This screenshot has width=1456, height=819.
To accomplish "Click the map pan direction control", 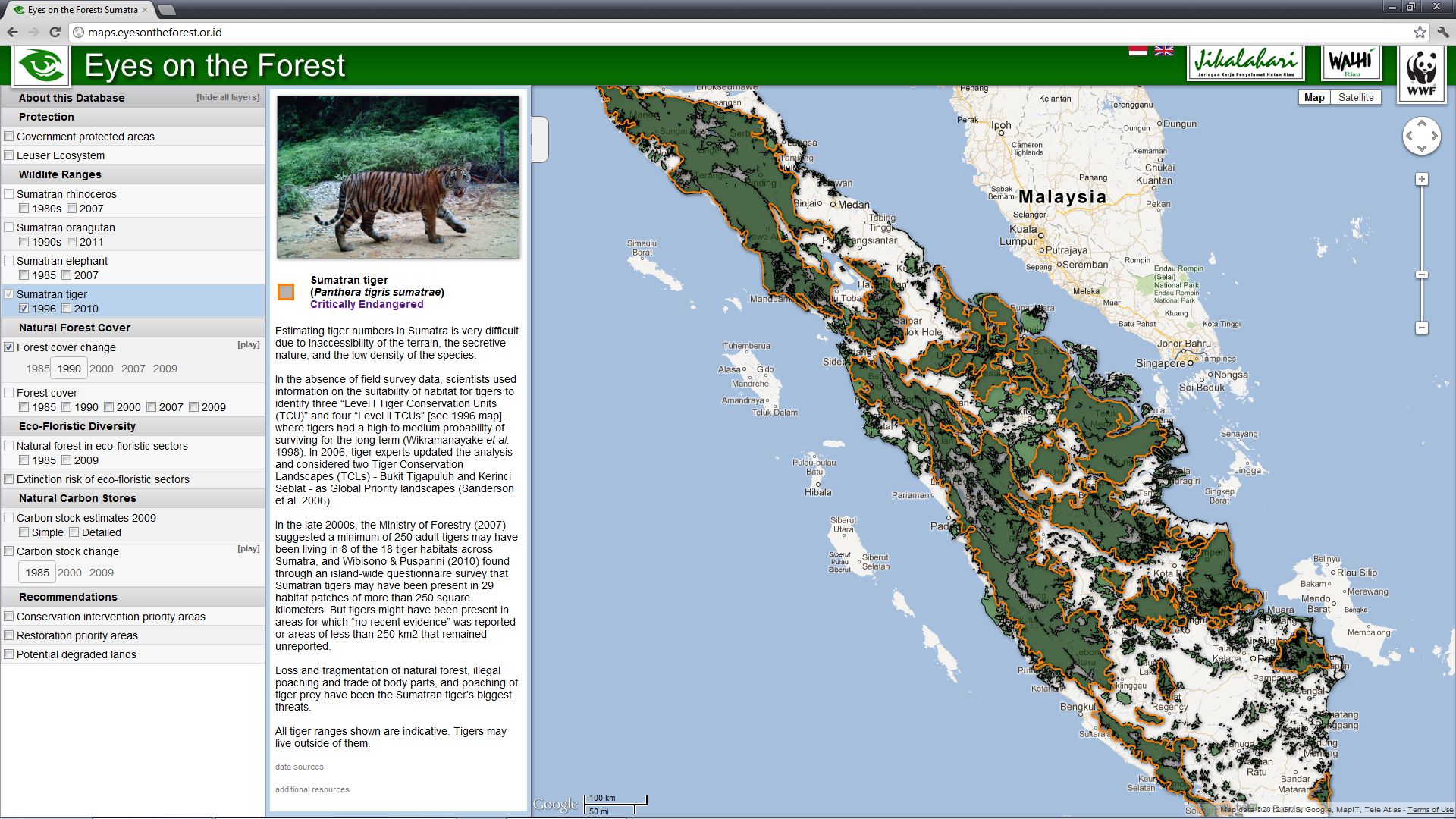I will pyautogui.click(x=1422, y=136).
